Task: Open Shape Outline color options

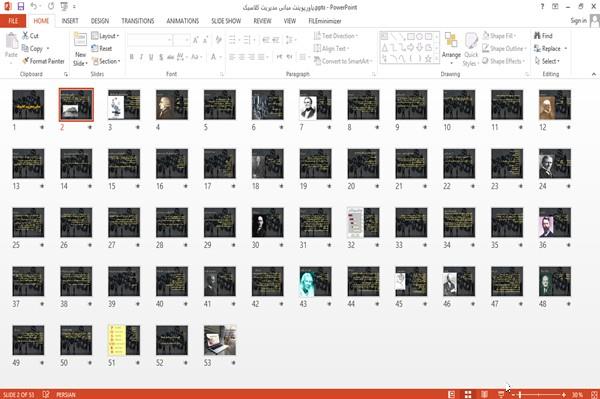Action: (x=505, y=49)
